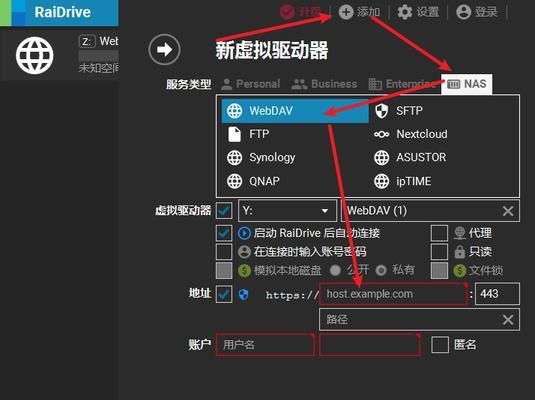Select the Nextcloud service
This screenshot has width=535, height=400.
[442, 134]
